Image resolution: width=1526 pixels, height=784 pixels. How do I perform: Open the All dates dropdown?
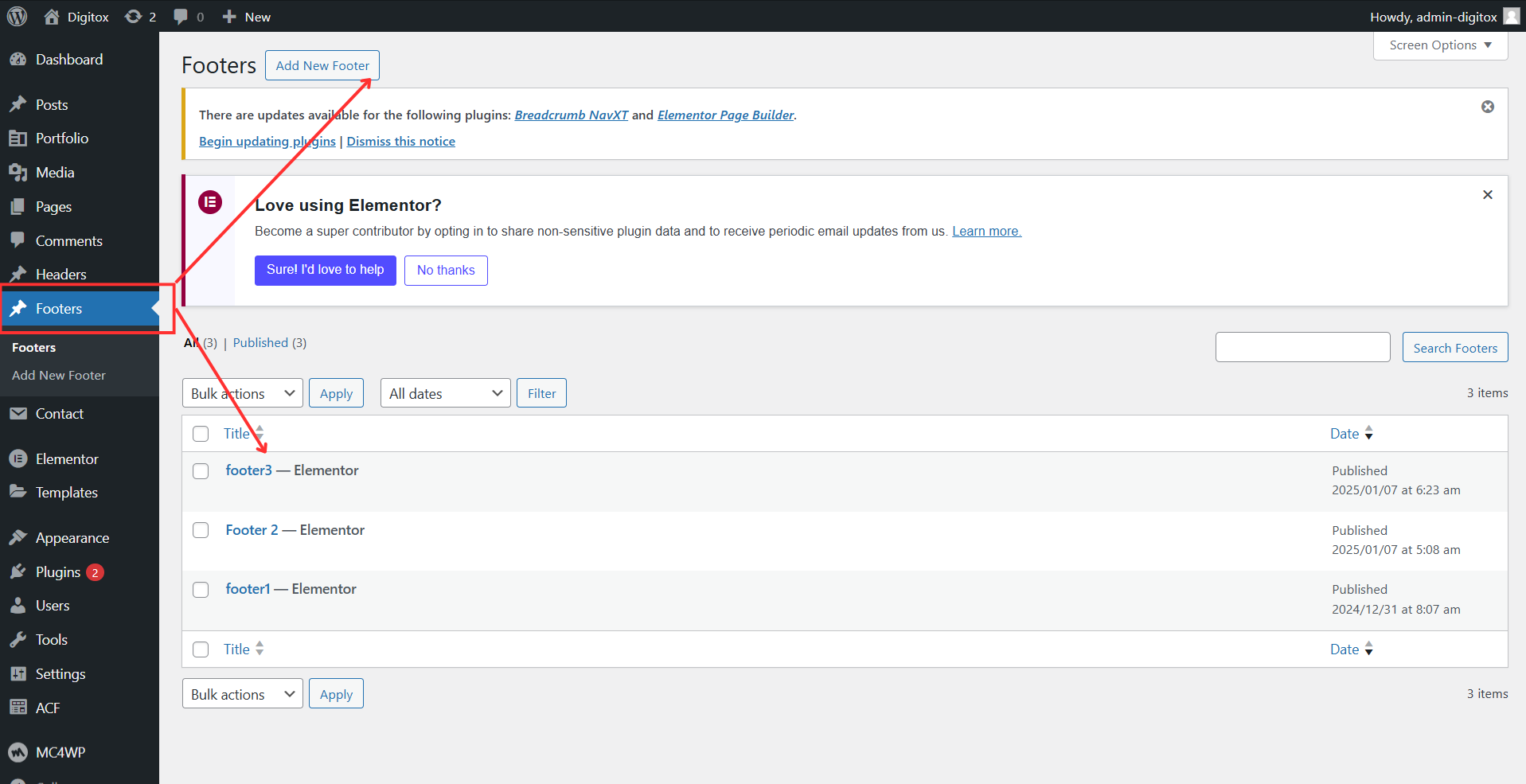click(445, 393)
